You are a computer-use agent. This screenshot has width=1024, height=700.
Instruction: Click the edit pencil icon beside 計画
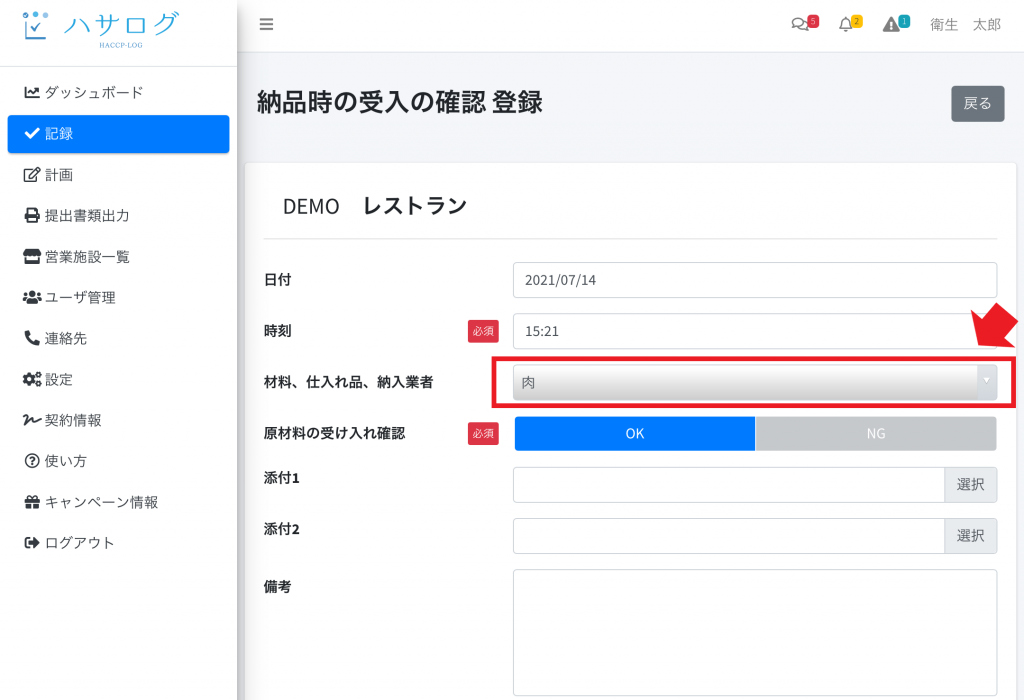point(31,175)
